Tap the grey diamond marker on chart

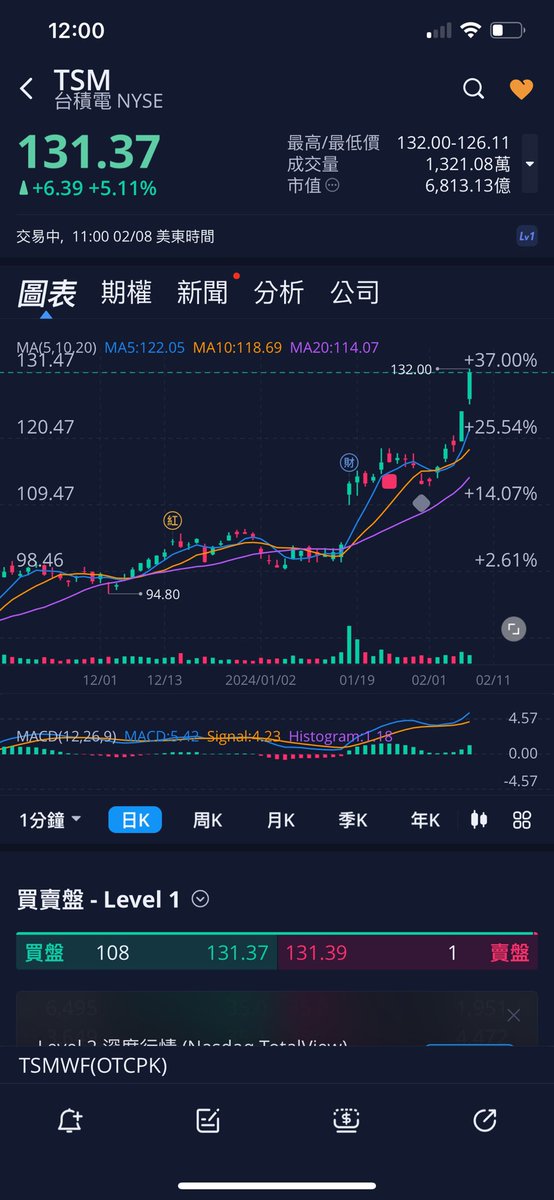pyautogui.click(x=422, y=503)
